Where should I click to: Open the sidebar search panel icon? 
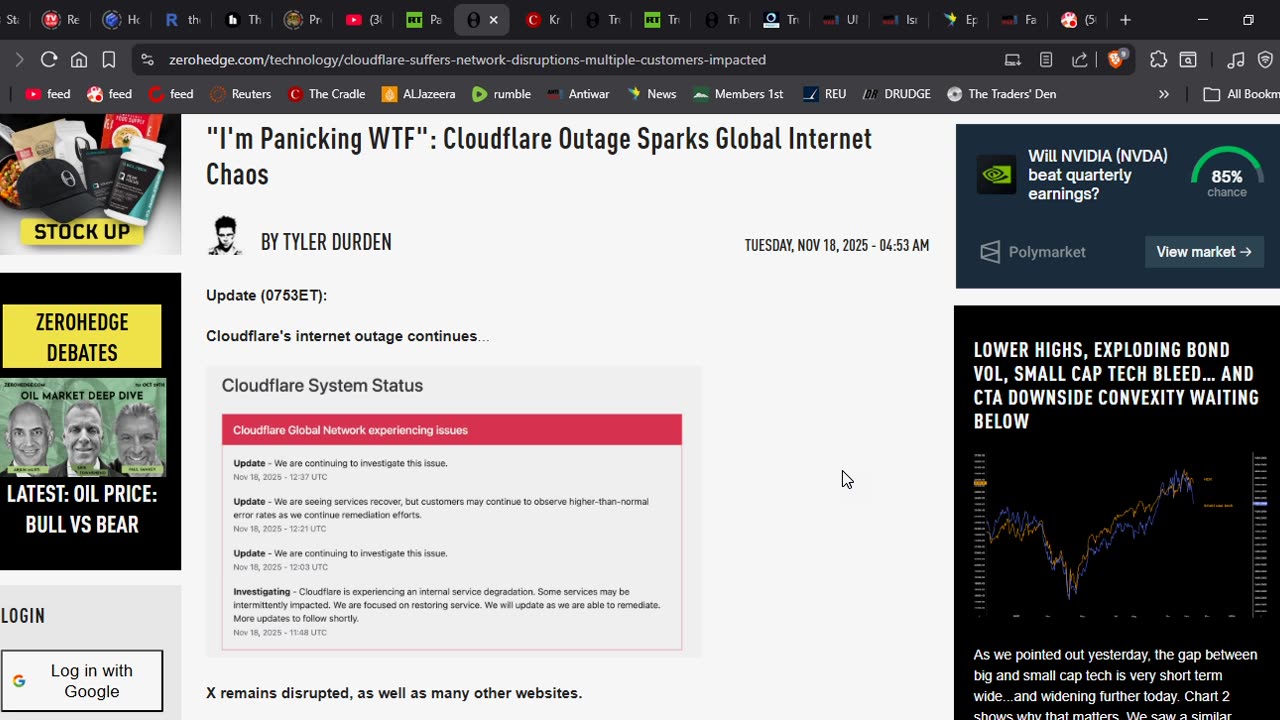(x=1188, y=59)
